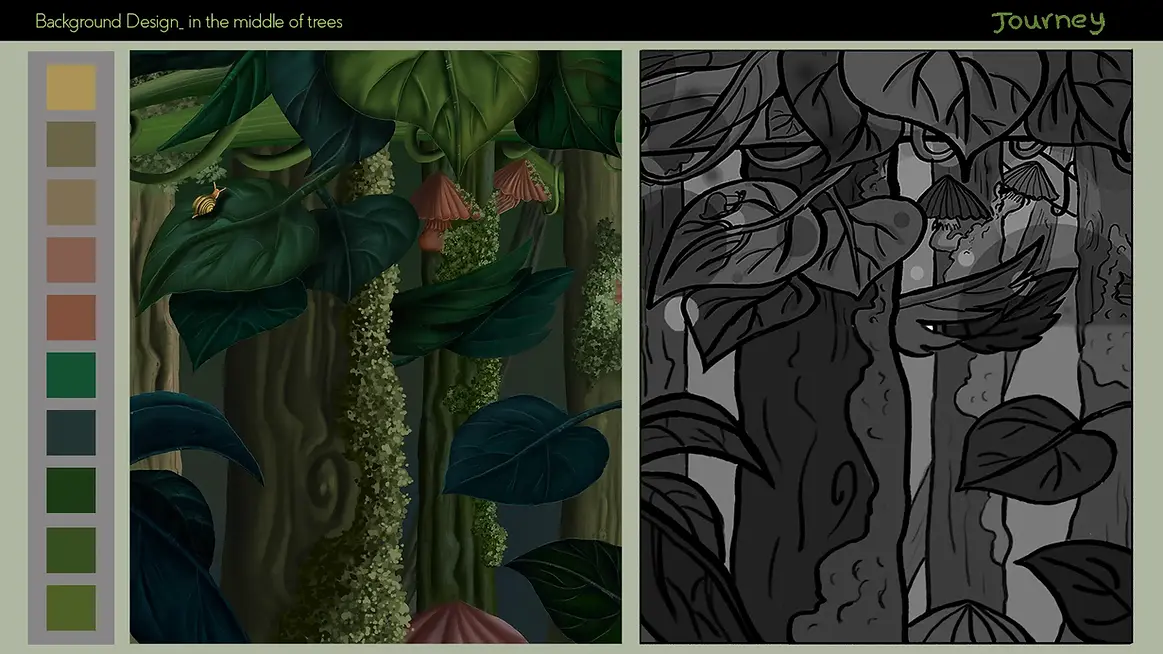Image resolution: width=1163 pixels, height=654 pixels.
Task: Choose the bright emerald green swatch
Action: click(x=71, y=375)
